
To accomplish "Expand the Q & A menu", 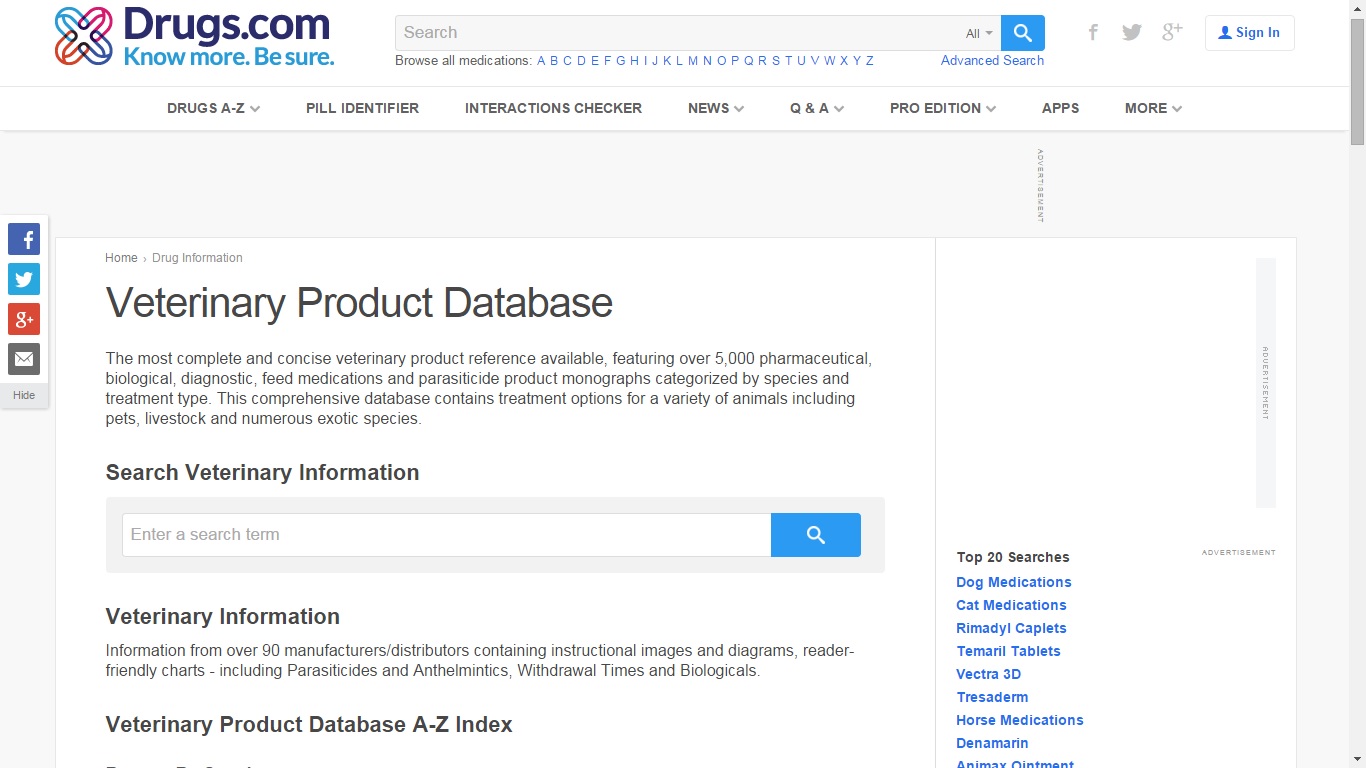I will (x=817, y=108).
